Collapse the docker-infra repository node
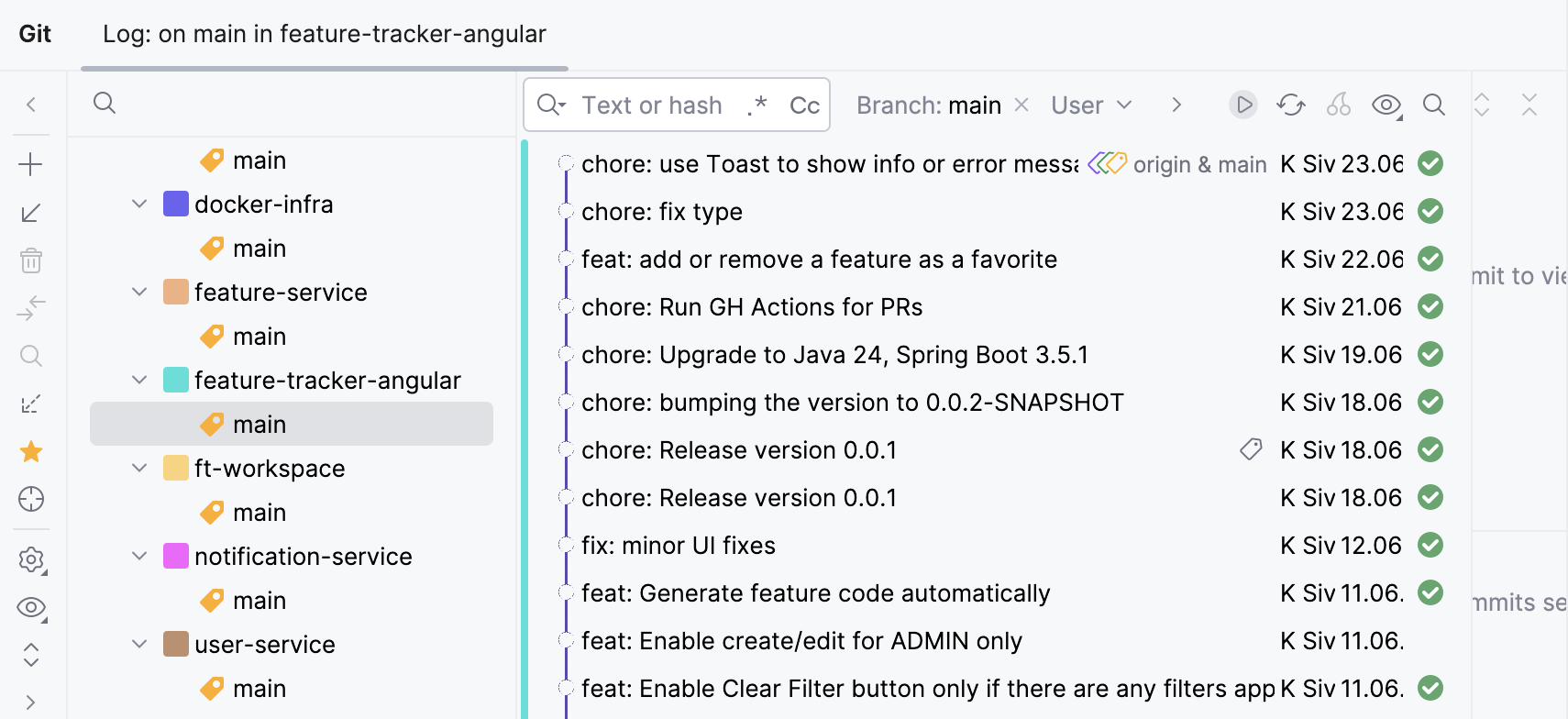 point(139,204)
